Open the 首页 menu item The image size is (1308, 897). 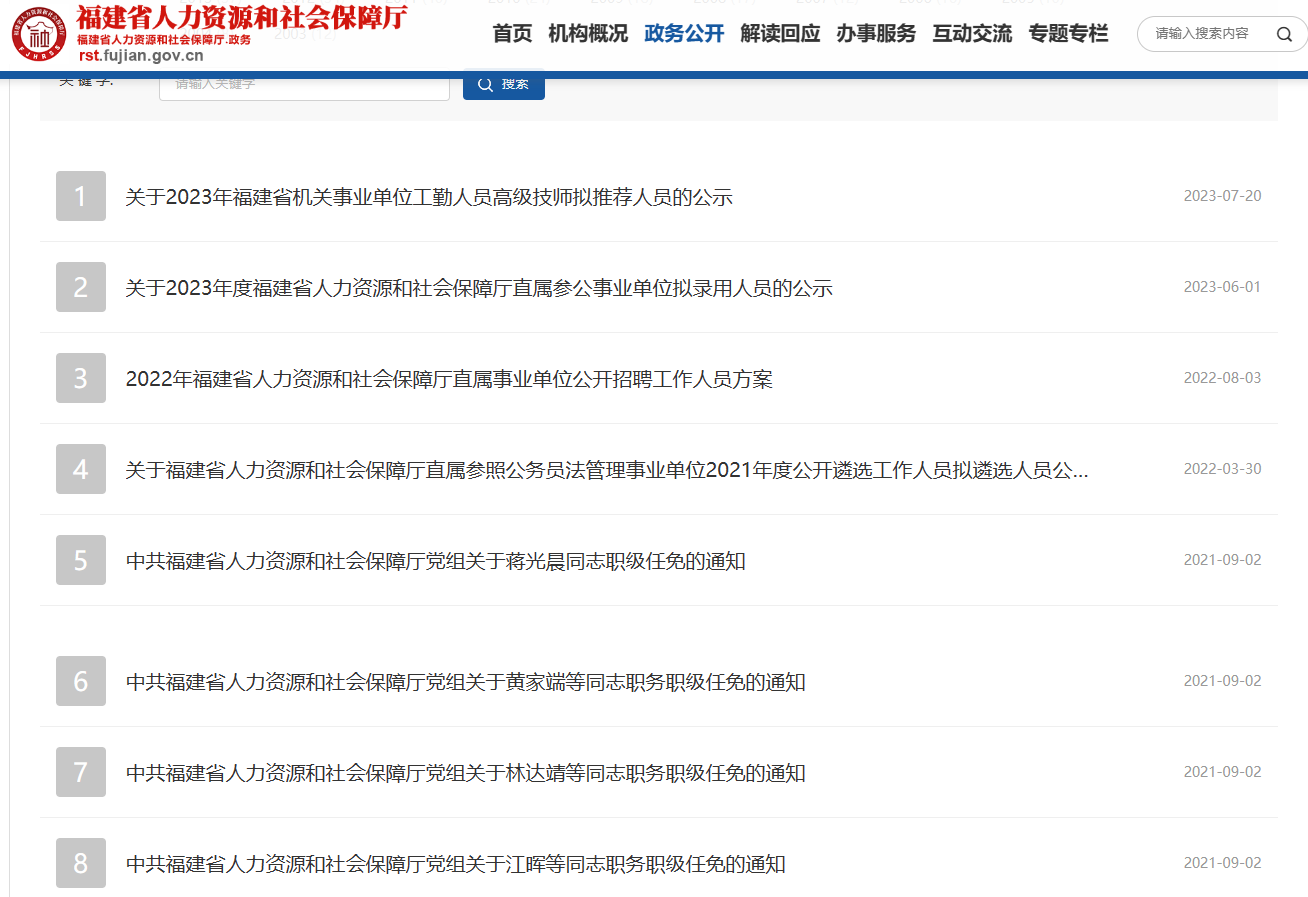tap(512, 34)
